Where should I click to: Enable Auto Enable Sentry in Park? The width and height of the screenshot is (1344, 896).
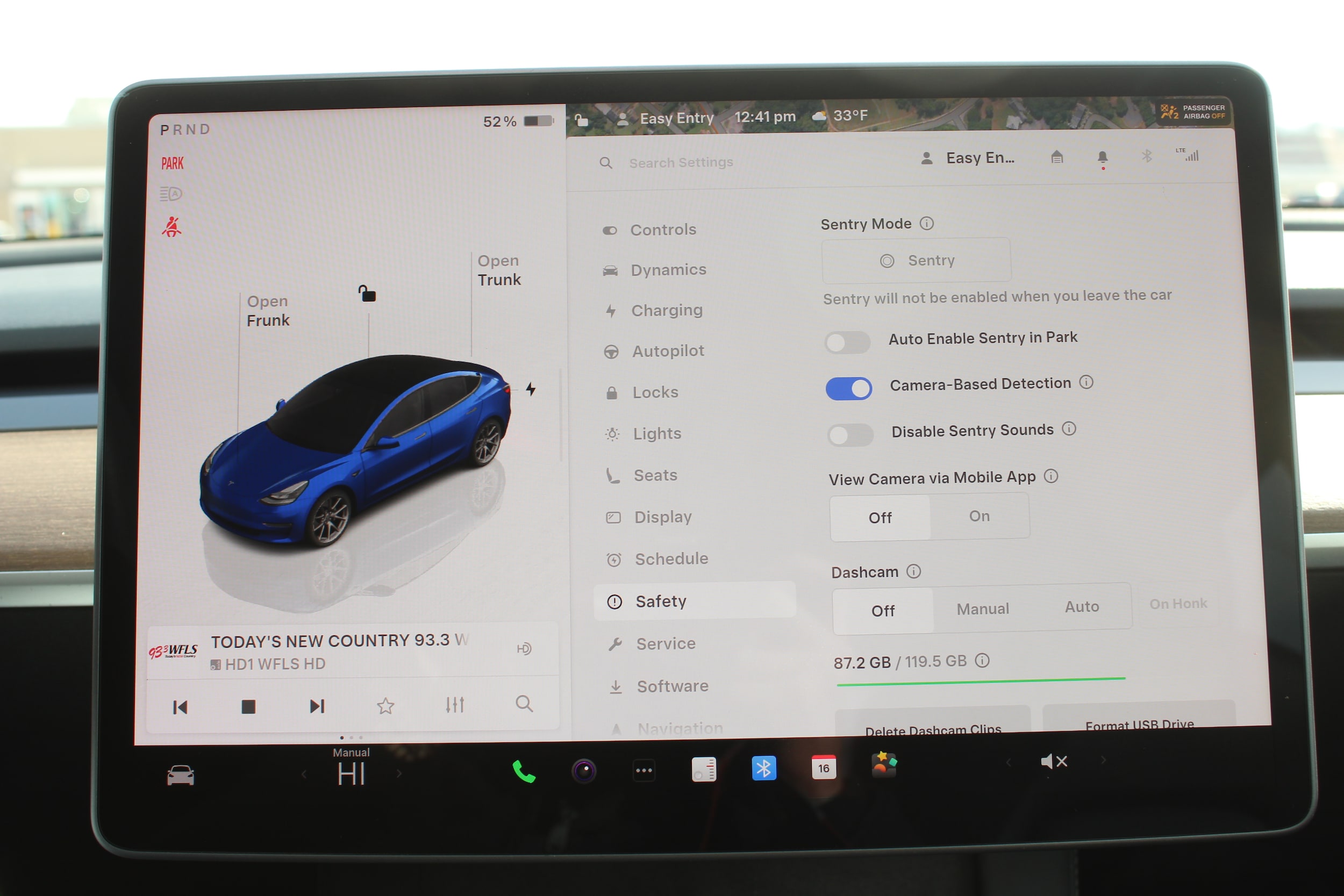click(x=847, y=342)
